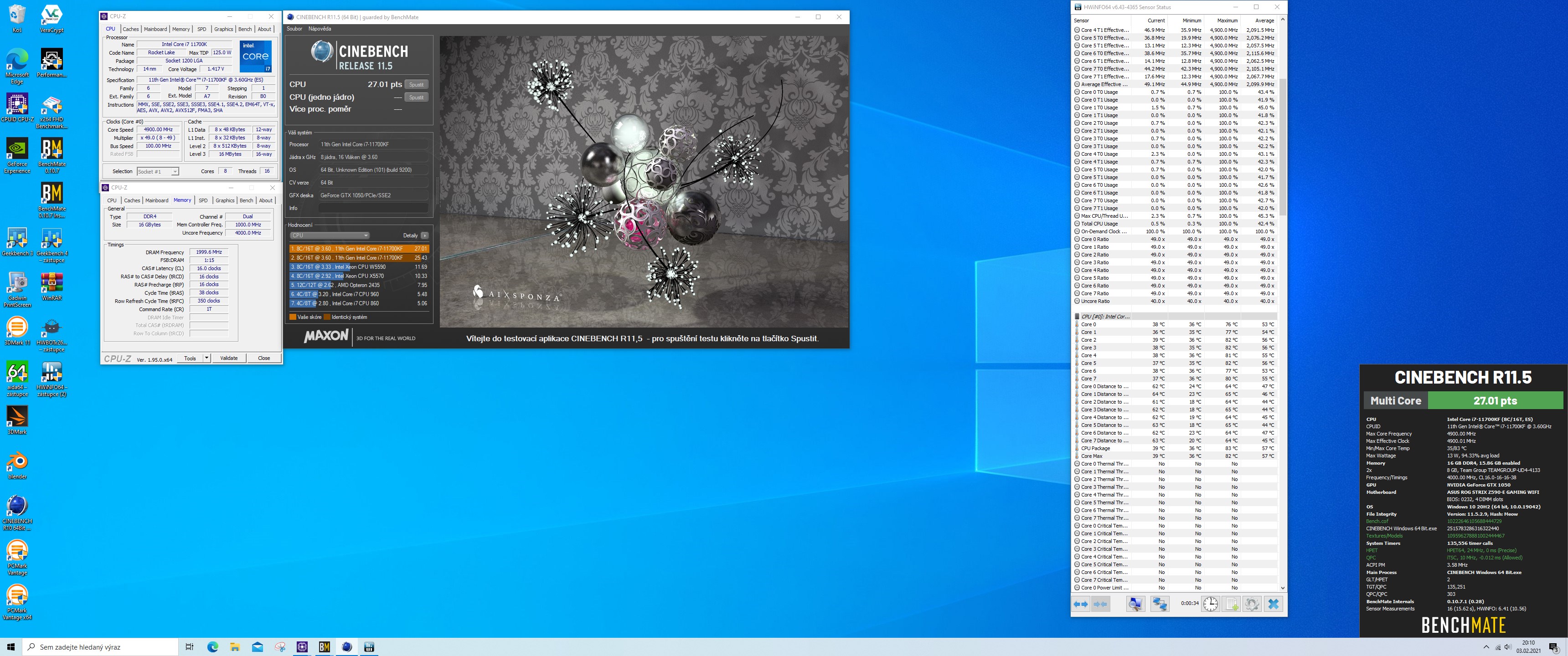1568x656 pixels.
Task: Click the volume speaker tray icon
Action: pos(1507,647)
